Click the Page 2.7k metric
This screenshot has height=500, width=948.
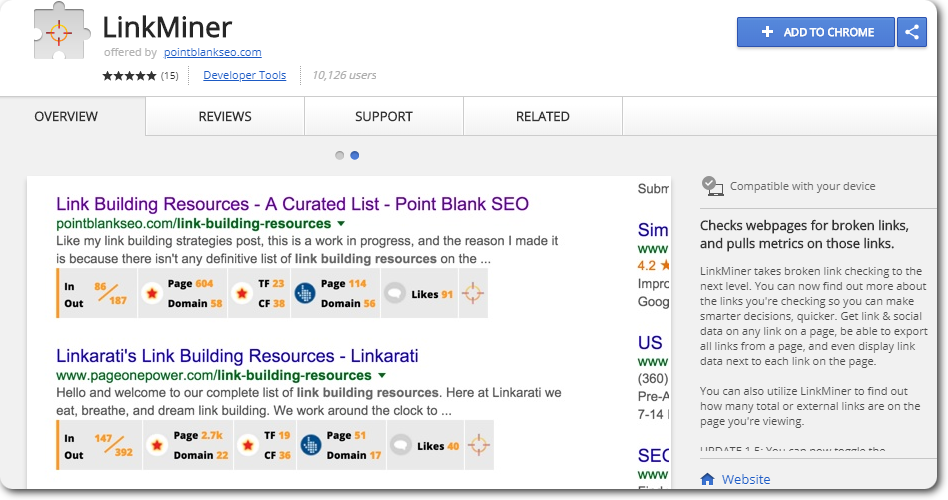click(198, 435)
